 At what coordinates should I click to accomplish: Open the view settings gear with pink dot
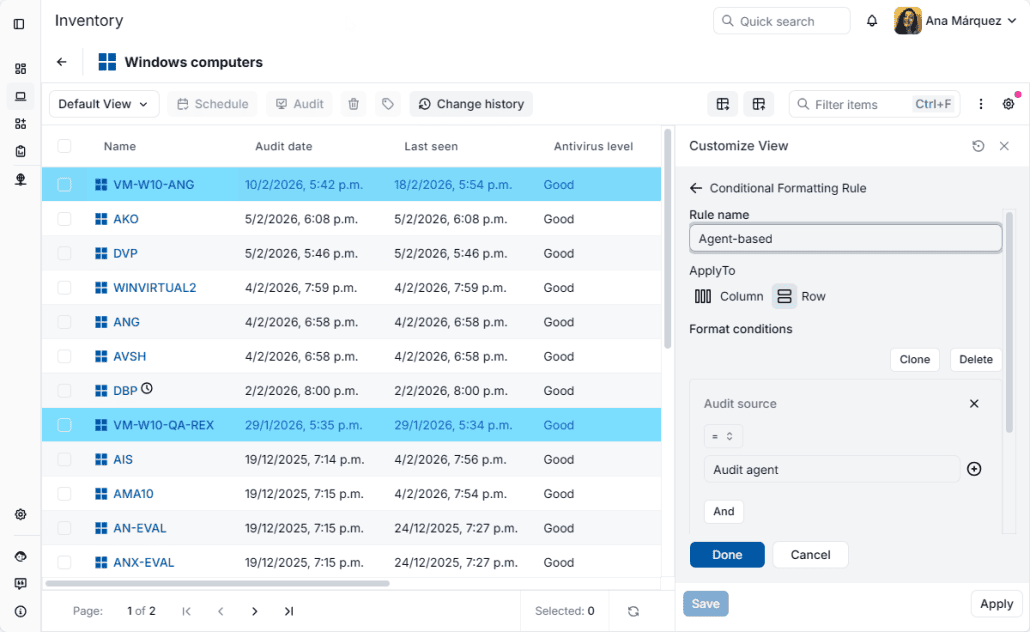click(x=1008, y=104)
